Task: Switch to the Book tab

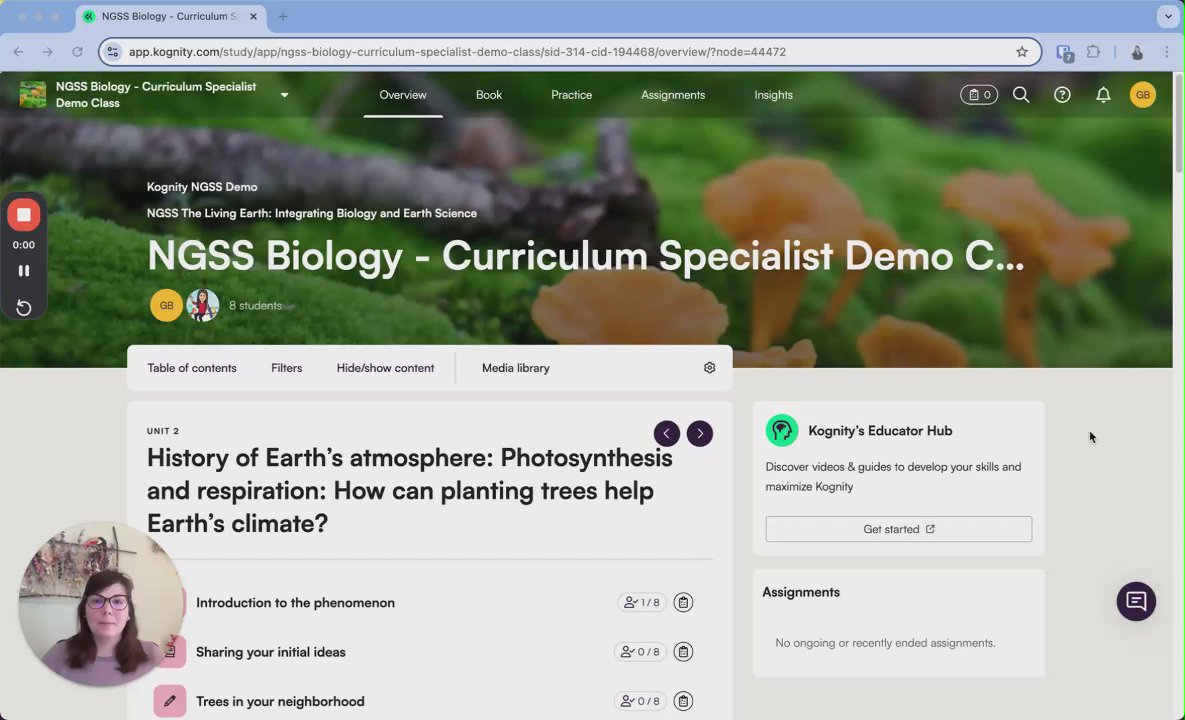Action: pos(488,94)
